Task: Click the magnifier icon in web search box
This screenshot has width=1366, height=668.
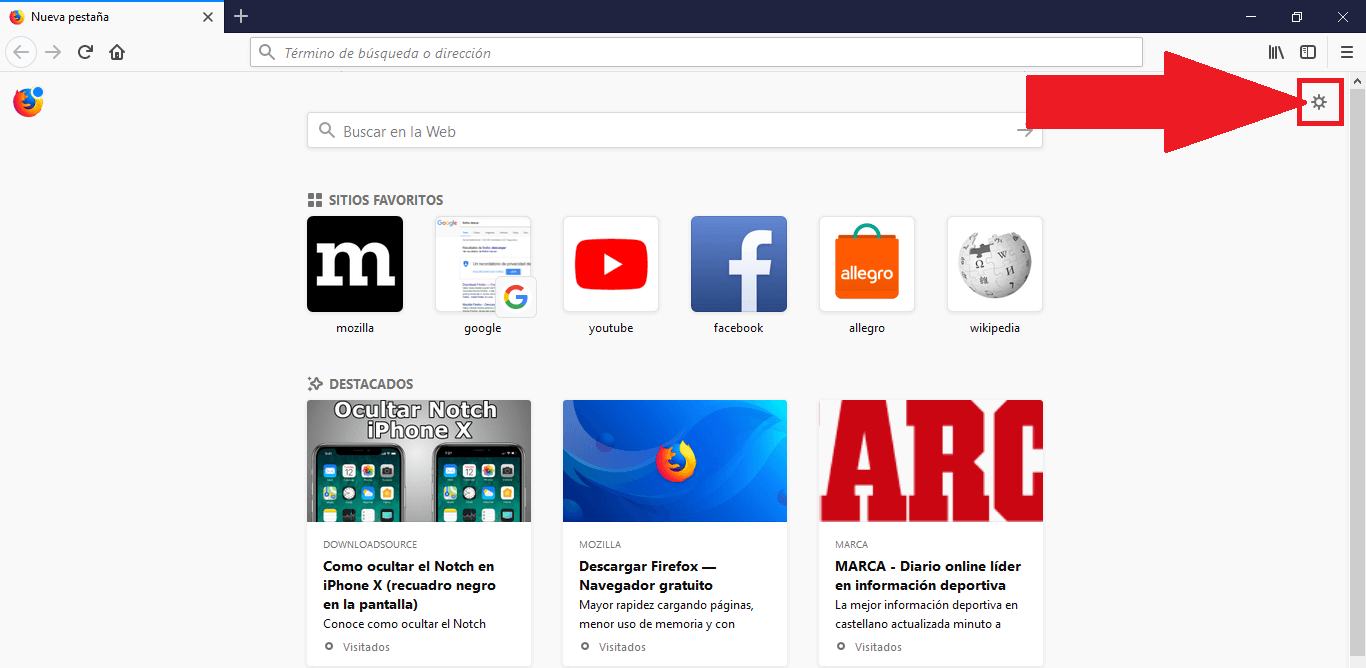Action: tap(326, 131)
